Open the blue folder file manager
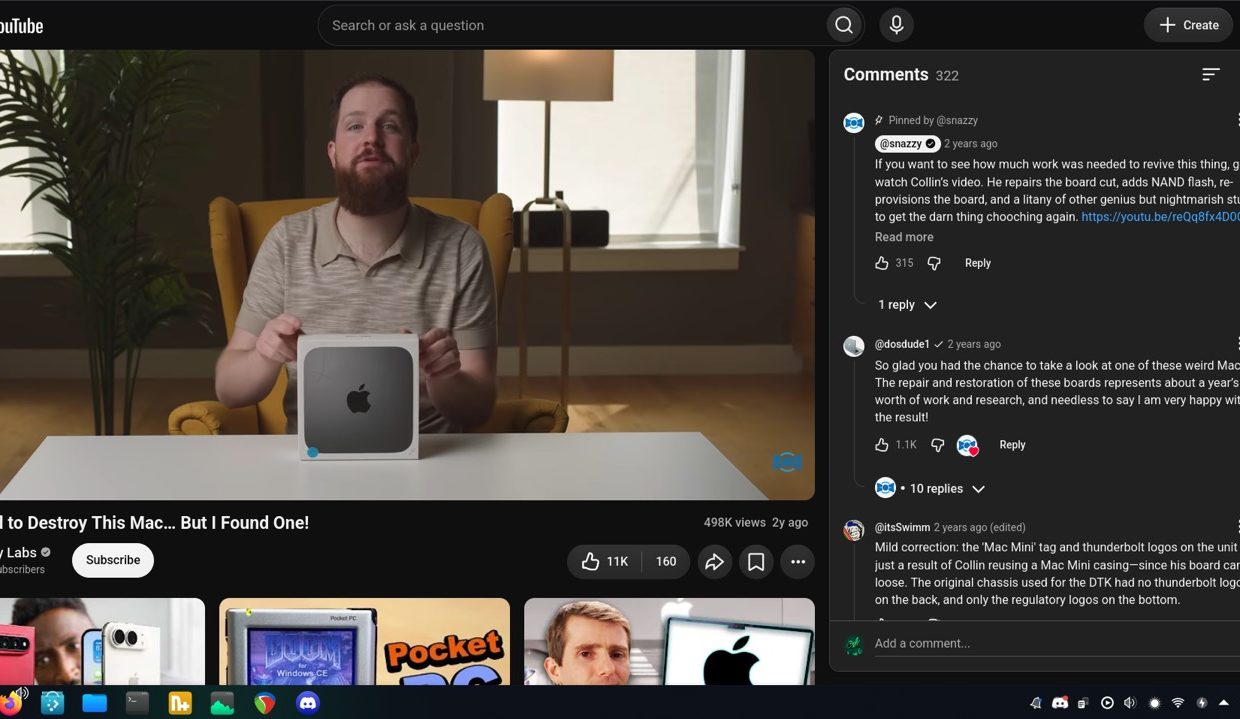The image size is (1240, 719). 95,703
